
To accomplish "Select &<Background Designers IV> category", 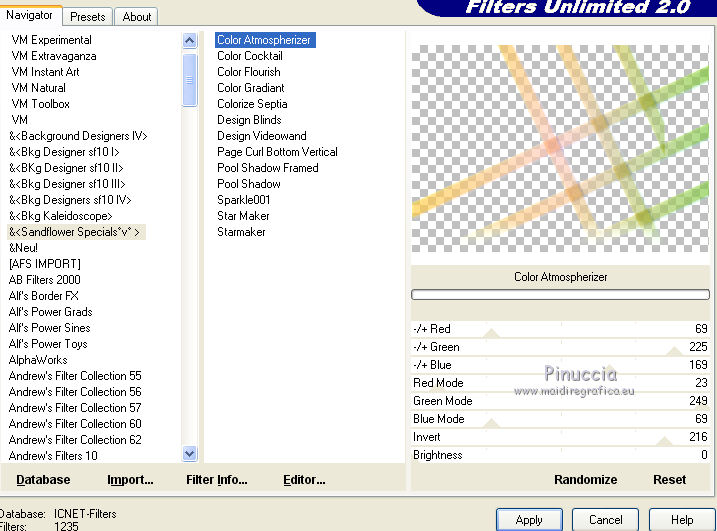I will (78, 136).
